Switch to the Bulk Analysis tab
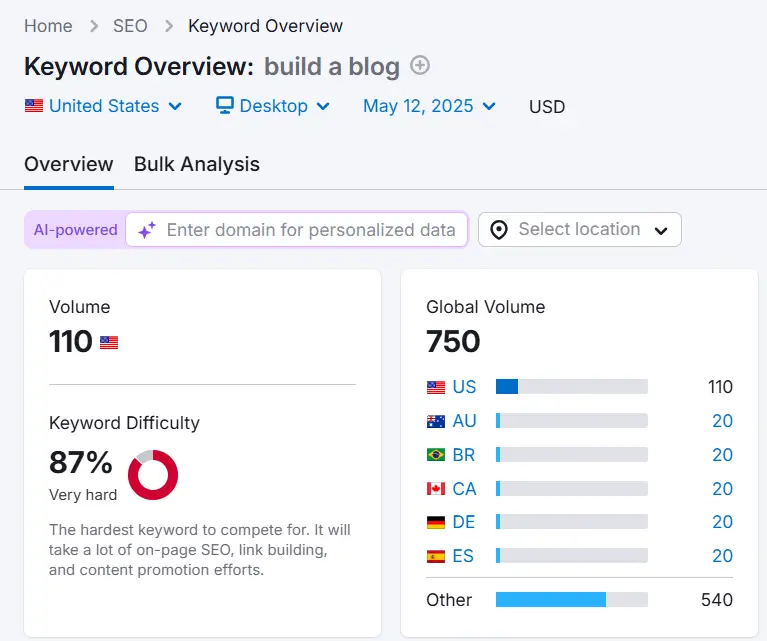 (197, 164)
